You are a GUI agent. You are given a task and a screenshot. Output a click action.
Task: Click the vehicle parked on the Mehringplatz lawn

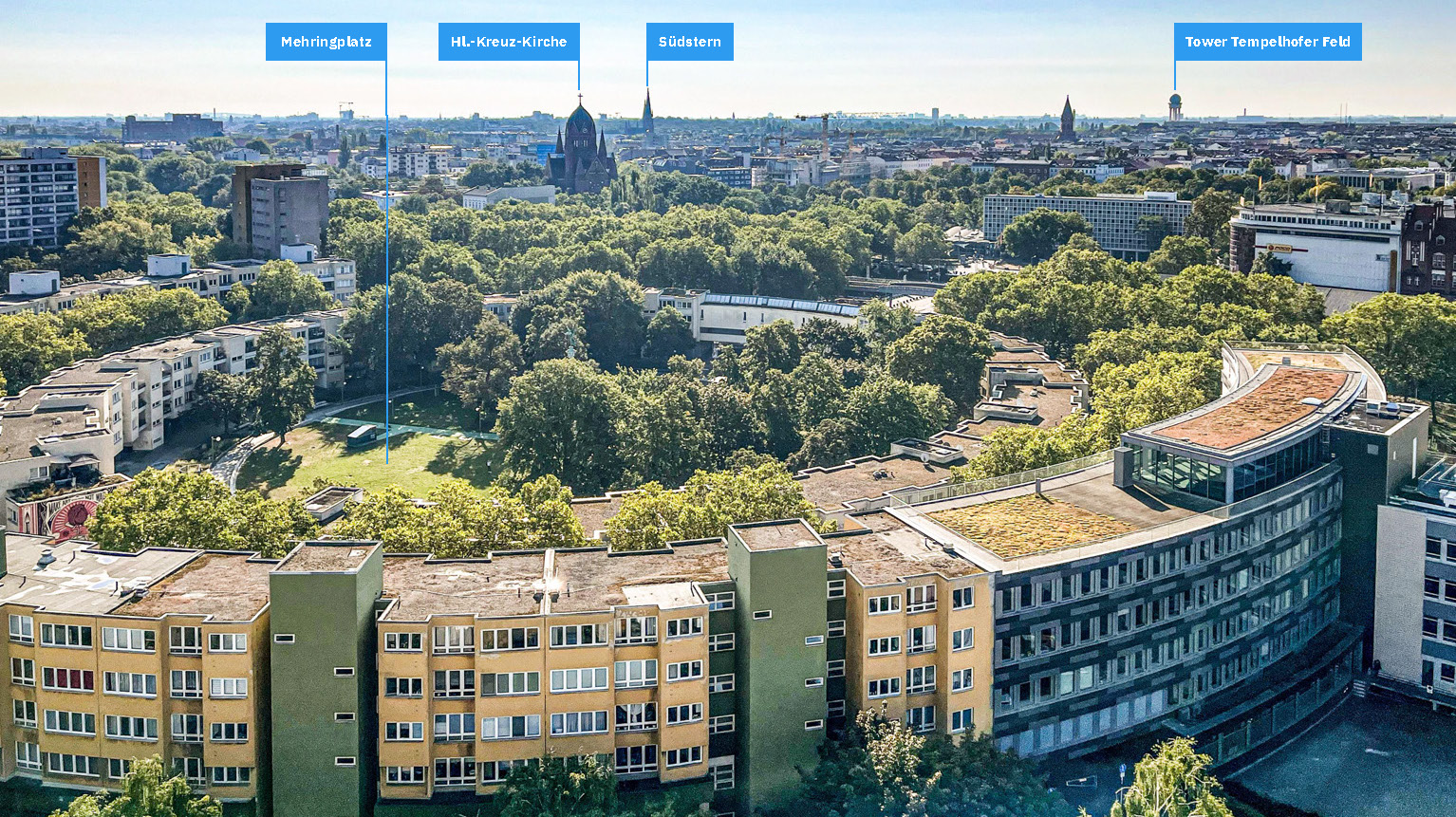364,436
